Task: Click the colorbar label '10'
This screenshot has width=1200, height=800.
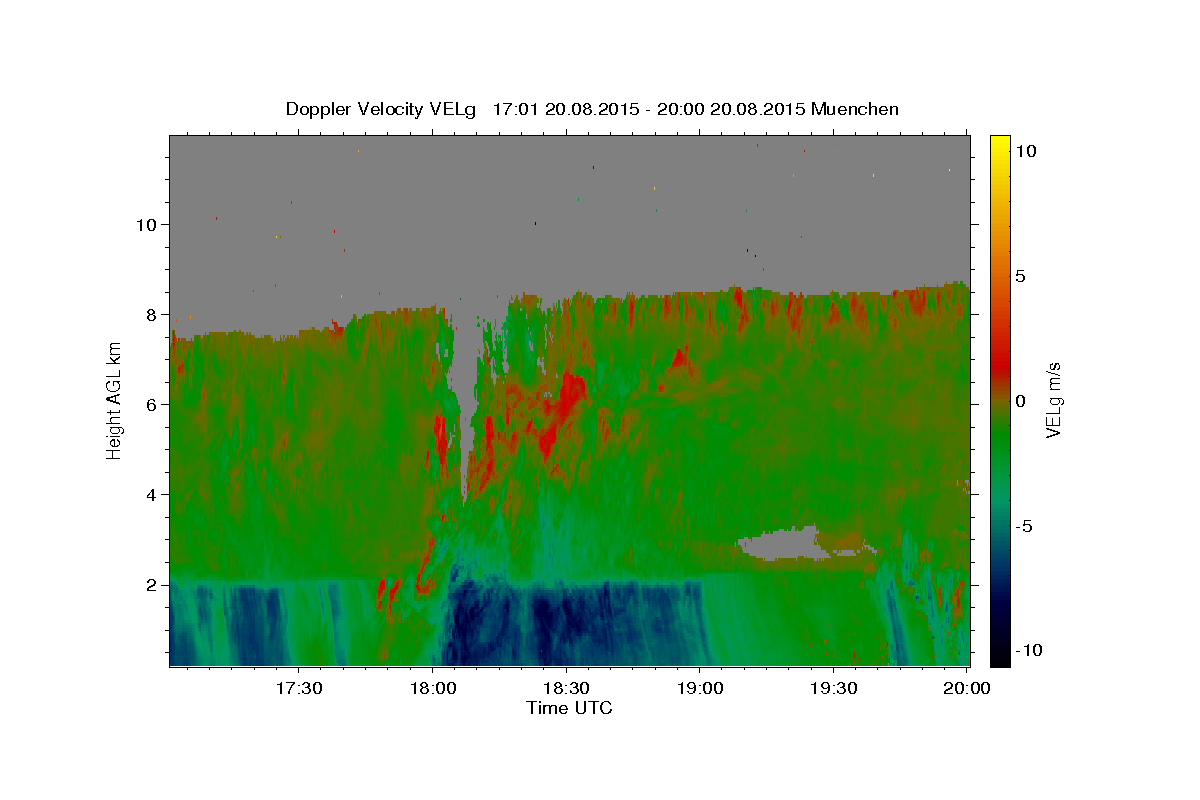Action: tap(1025, 150)
